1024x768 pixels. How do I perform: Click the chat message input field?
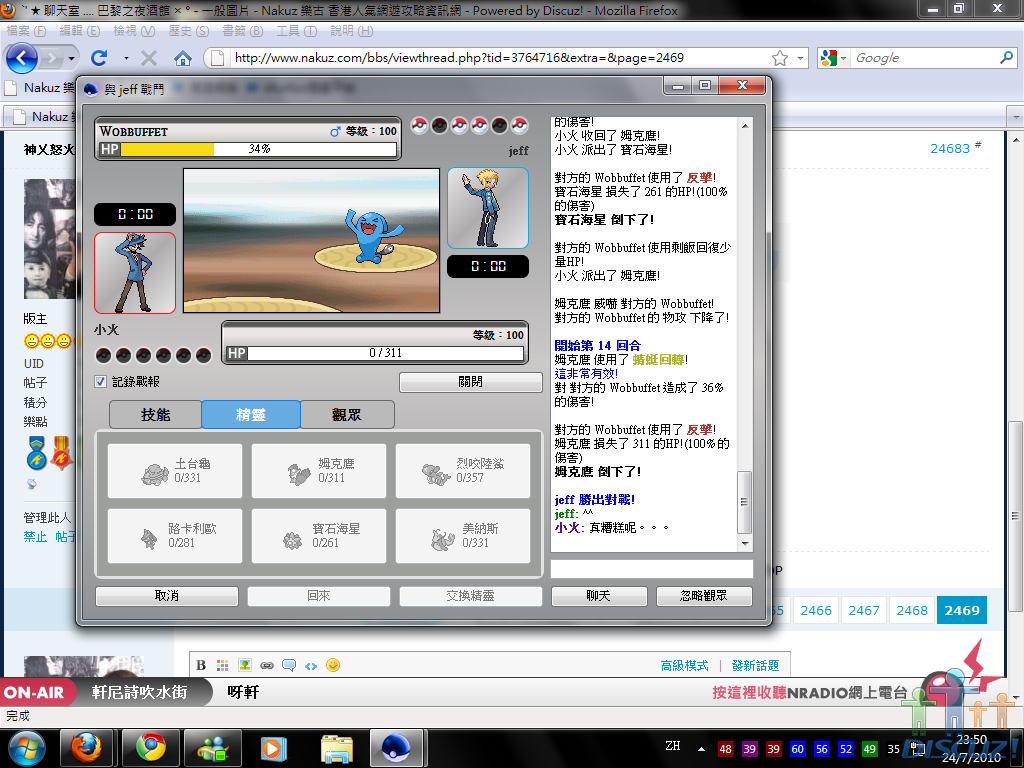point(652,569)
